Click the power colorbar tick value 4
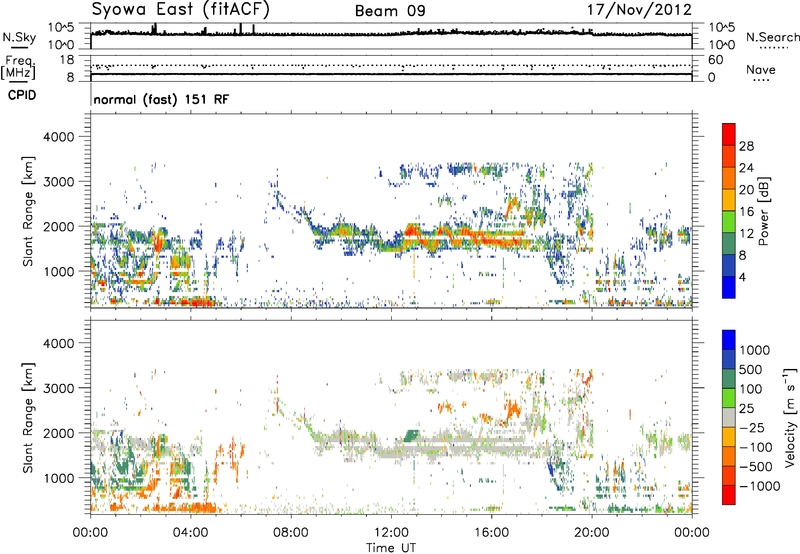The height and width of the screenshot is (554, 800). 742,277
